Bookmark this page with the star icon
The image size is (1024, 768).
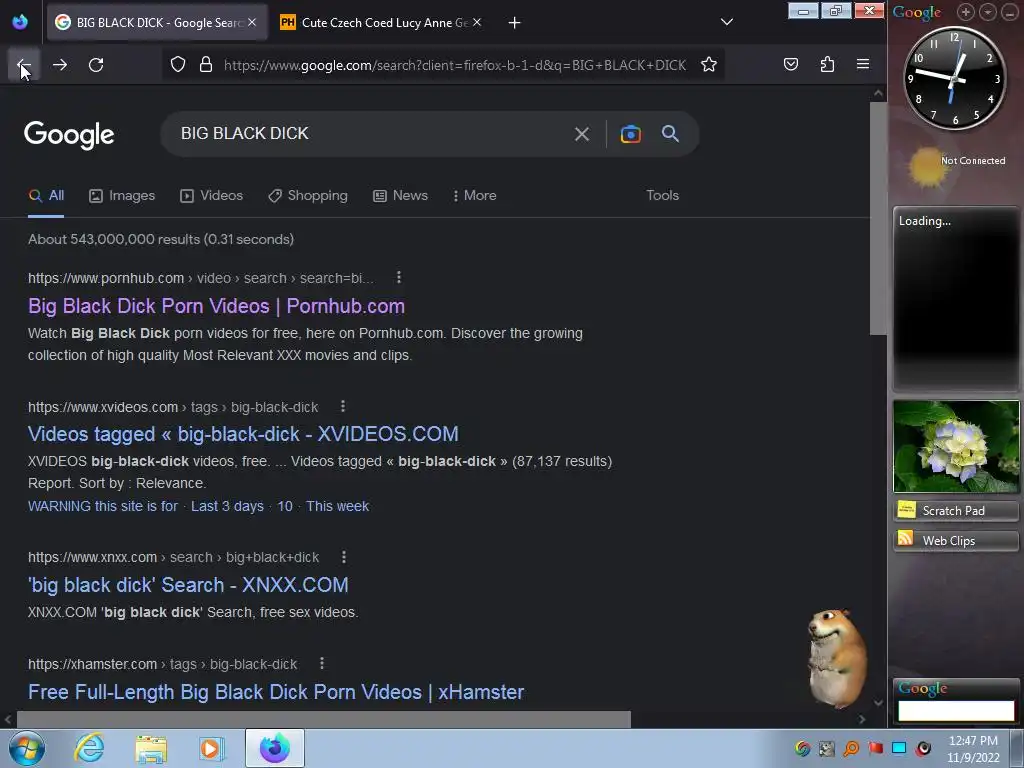point(709,64)
